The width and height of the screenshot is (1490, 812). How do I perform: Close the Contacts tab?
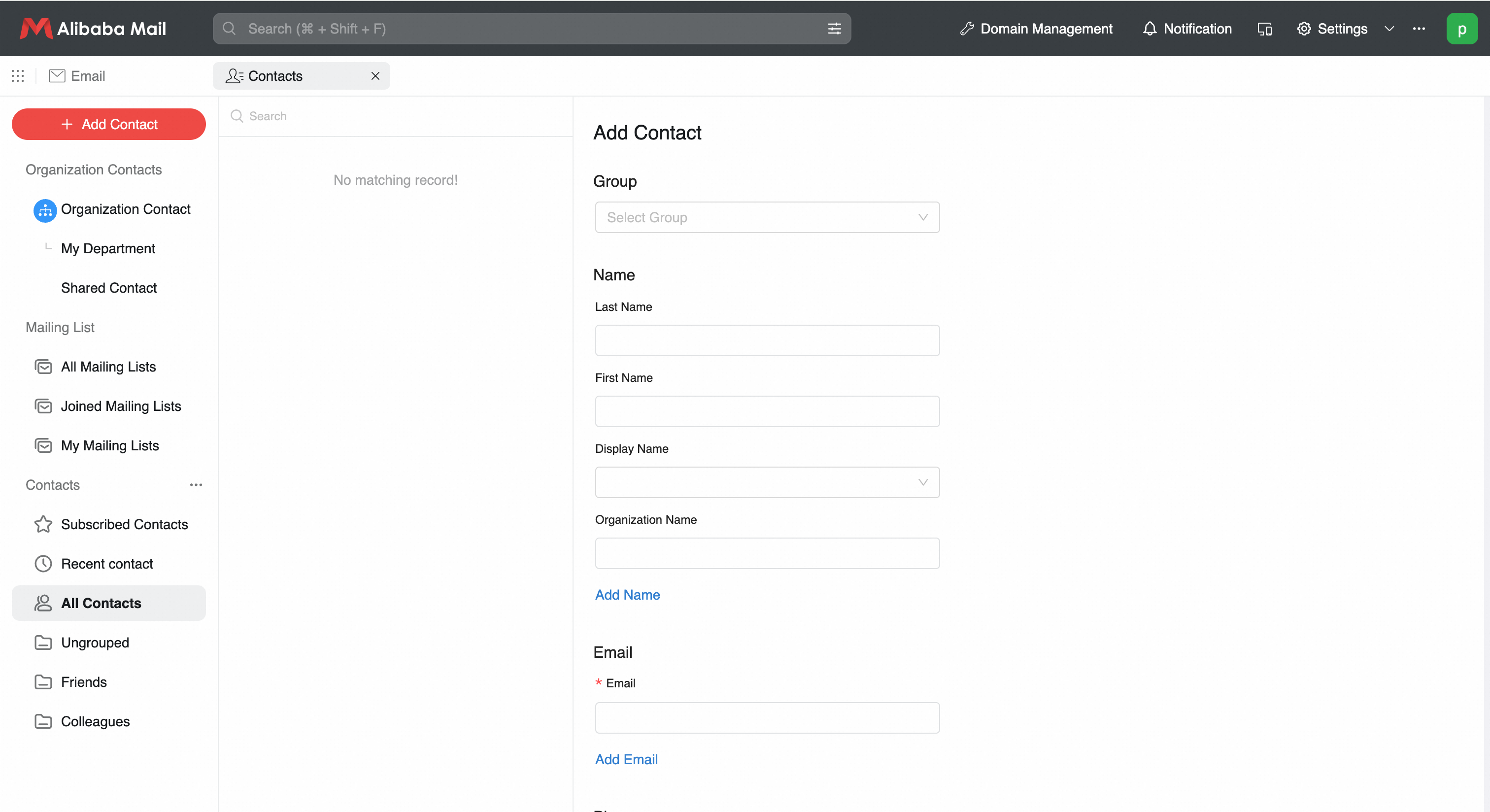tap(375, 76)
